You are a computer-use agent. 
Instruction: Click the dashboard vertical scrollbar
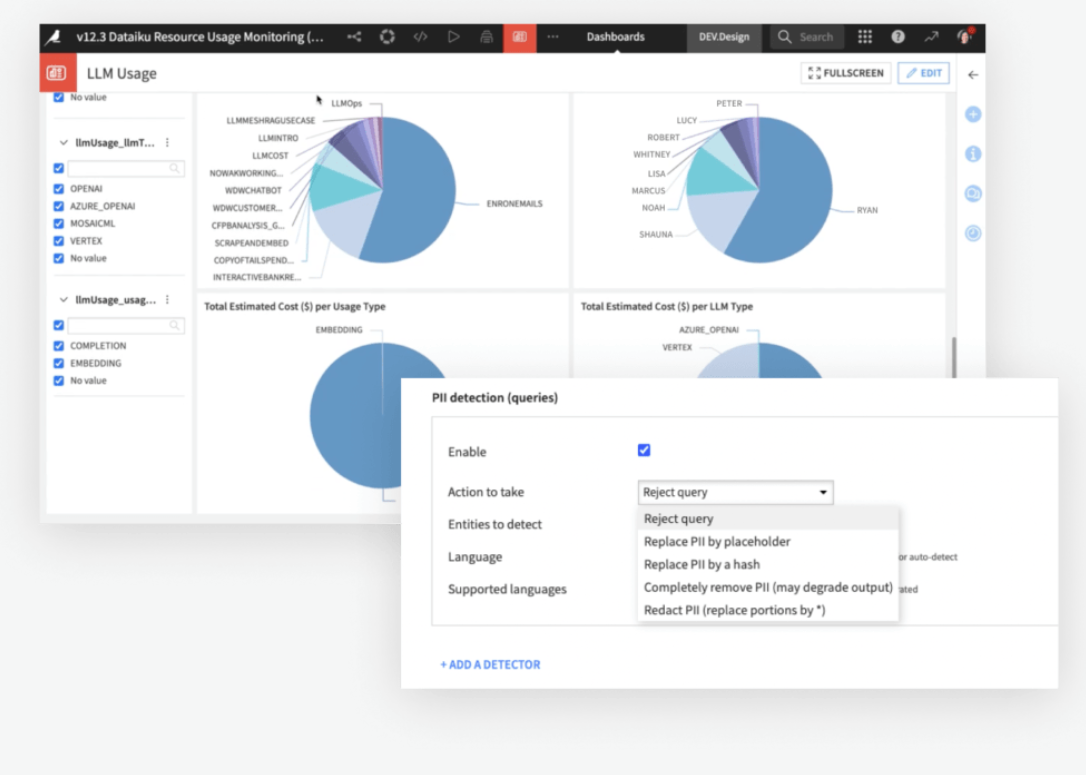(x=954, y=357)
